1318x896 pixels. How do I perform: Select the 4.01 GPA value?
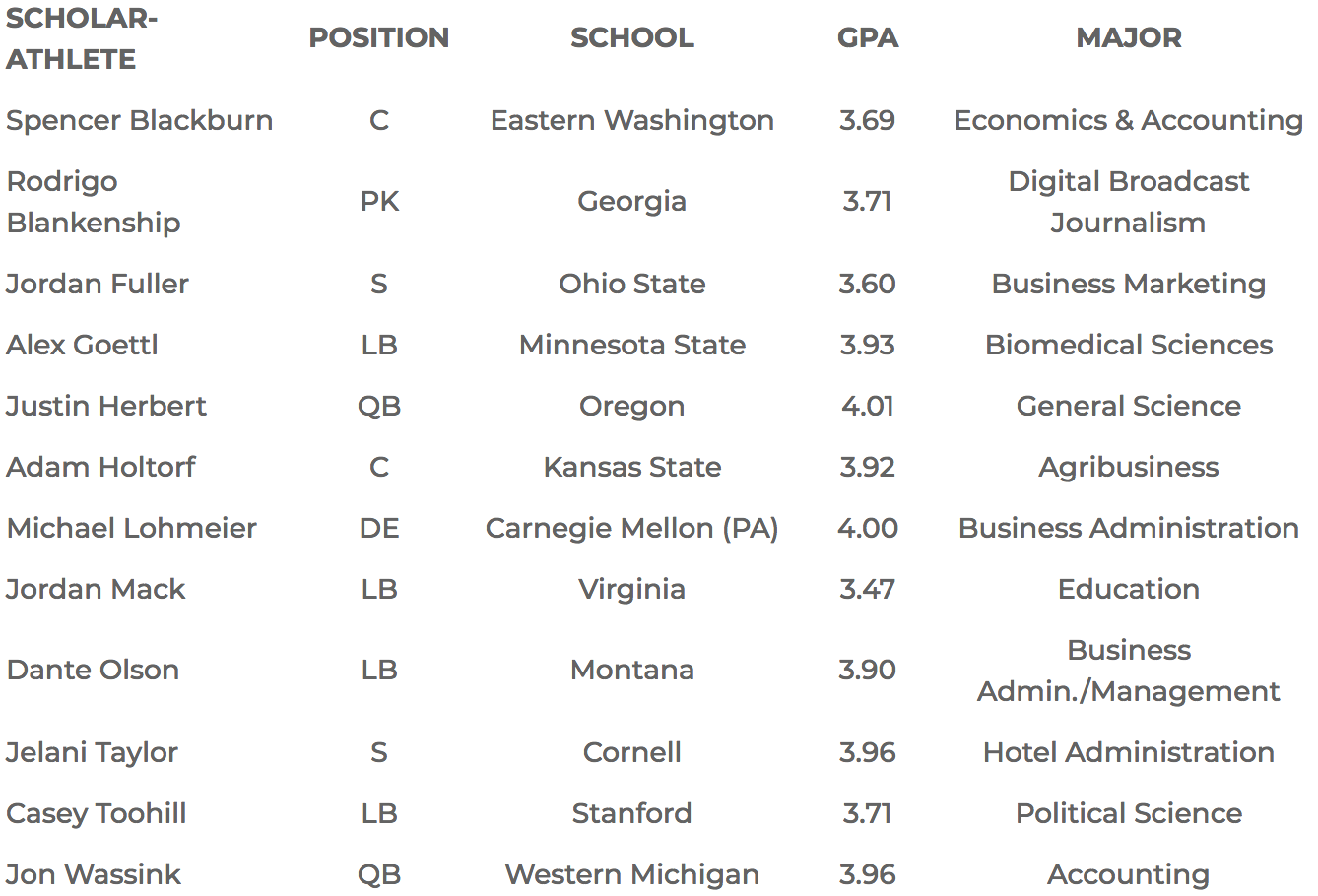click(868, 406)
